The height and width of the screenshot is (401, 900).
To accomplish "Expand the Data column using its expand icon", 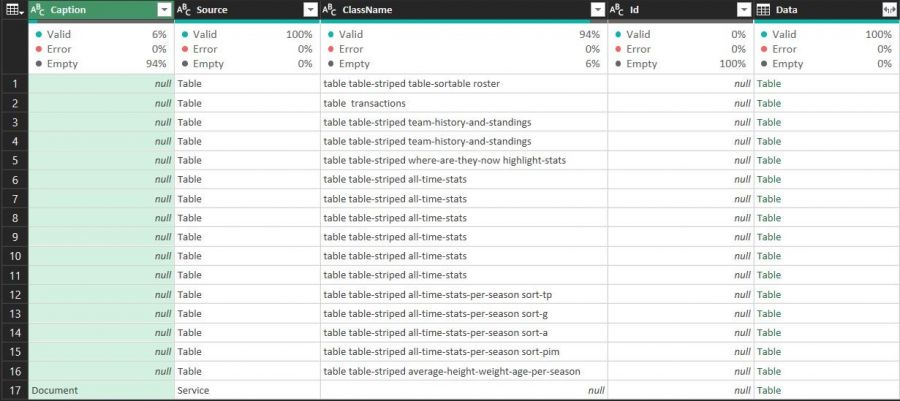I will 889,10.
